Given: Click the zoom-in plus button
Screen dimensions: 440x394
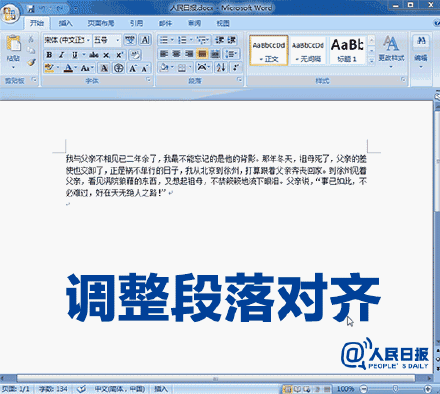Looking at the screenshot, I should pos(428,389).
